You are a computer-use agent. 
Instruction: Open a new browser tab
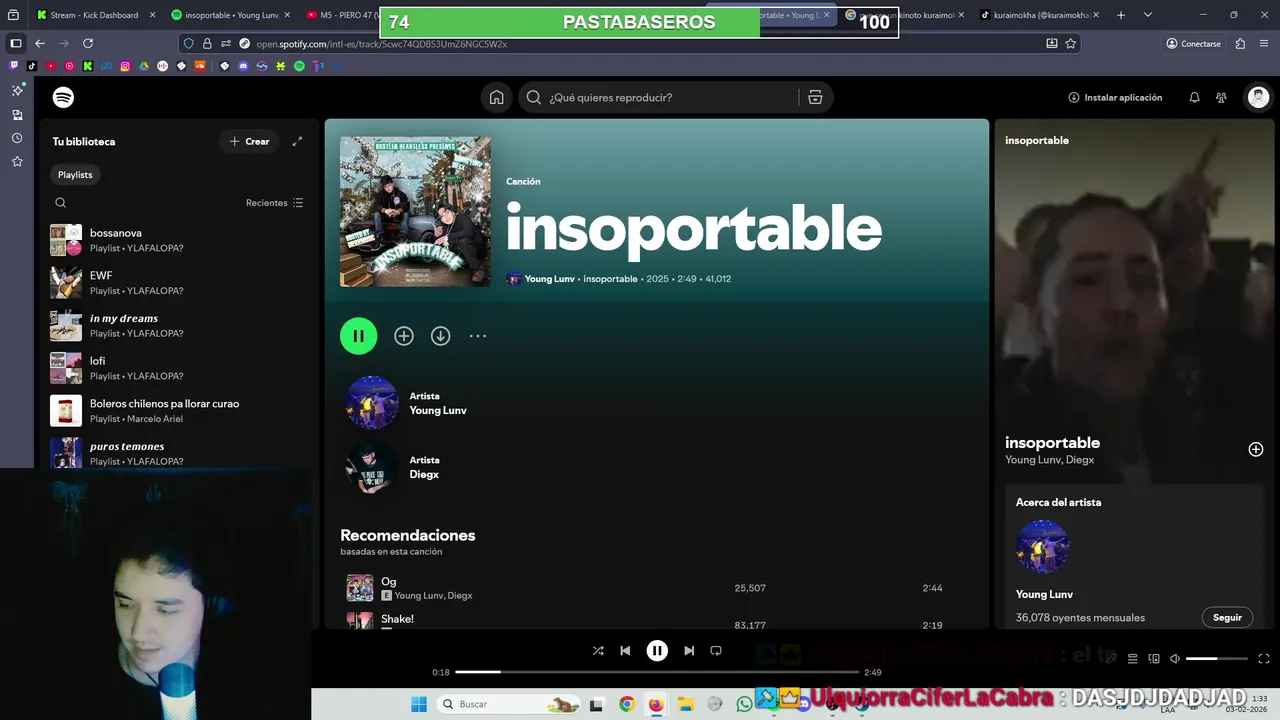click(x=1121, y=15)
